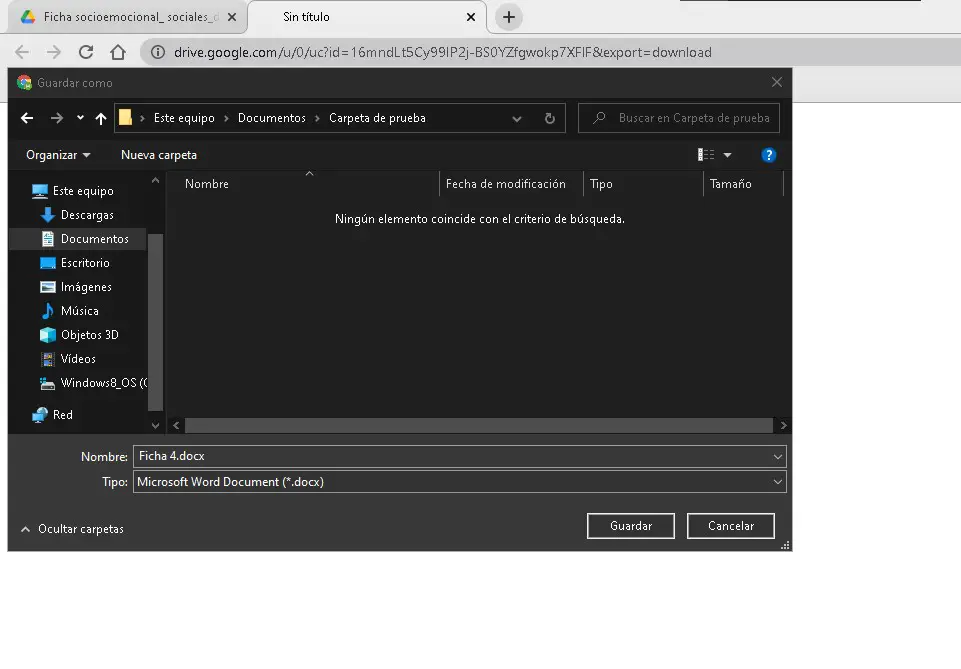
Task: Click the back arrow in Save dialog
Action: 27,118
